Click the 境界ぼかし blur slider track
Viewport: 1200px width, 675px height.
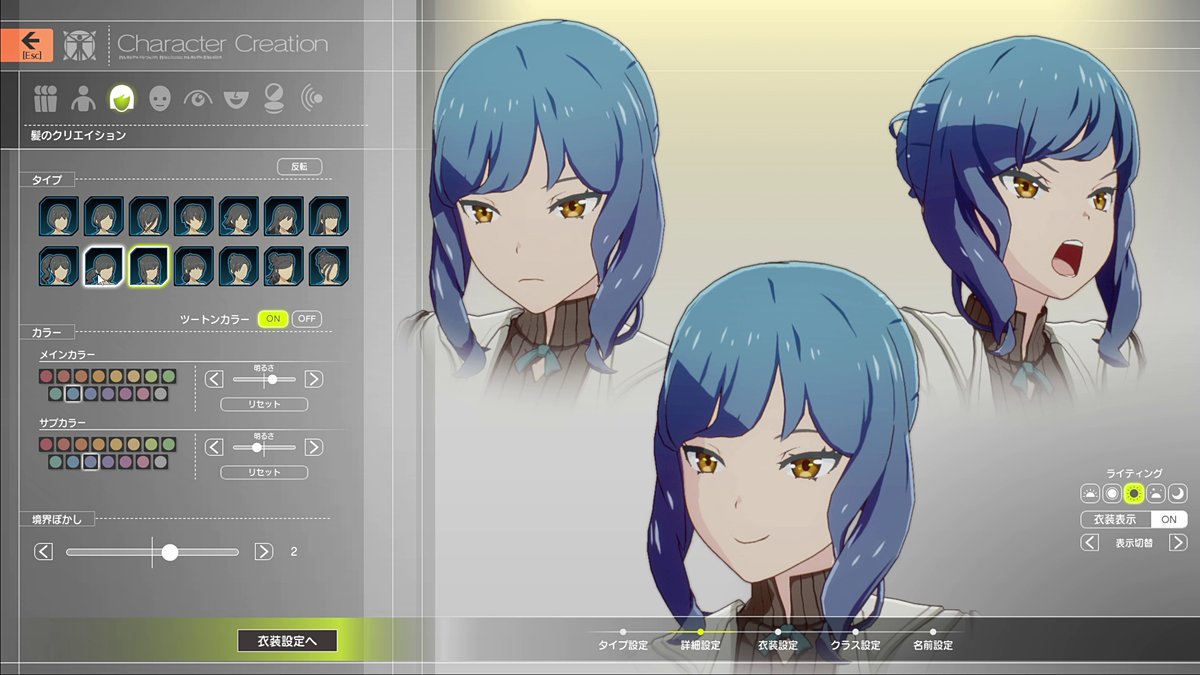[153, 552]
